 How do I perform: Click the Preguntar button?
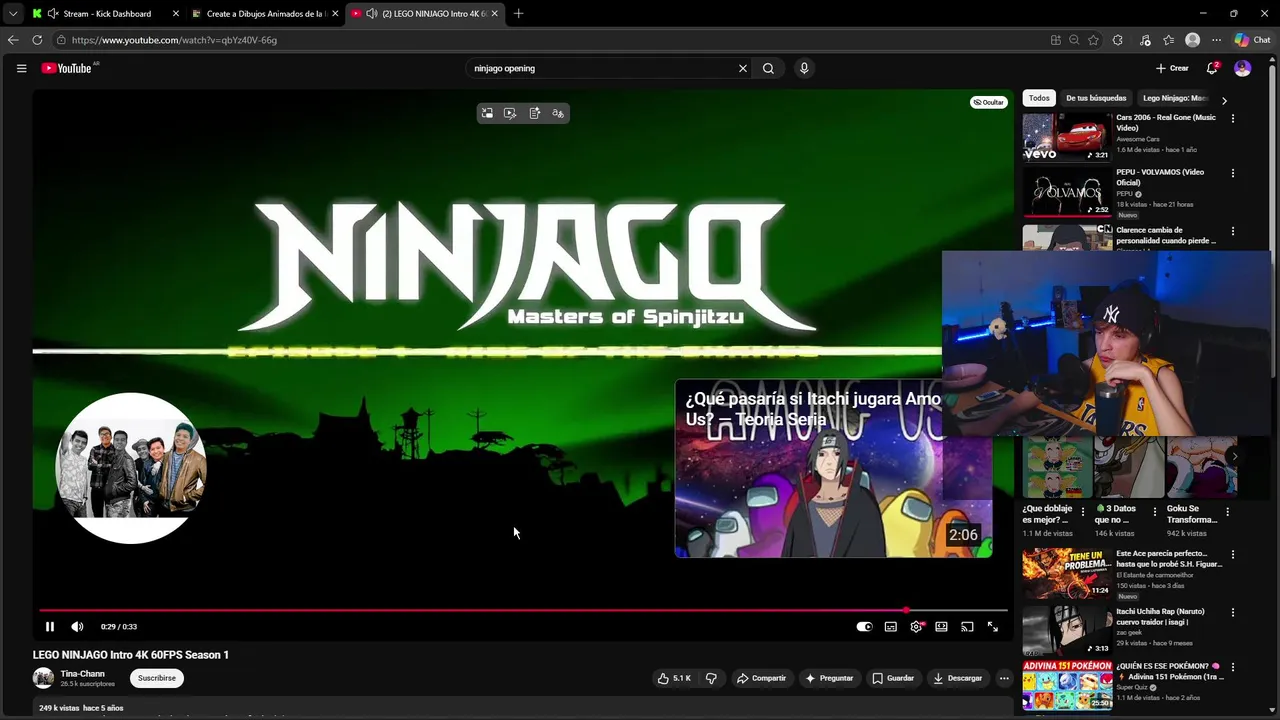(x=829, y=678)
